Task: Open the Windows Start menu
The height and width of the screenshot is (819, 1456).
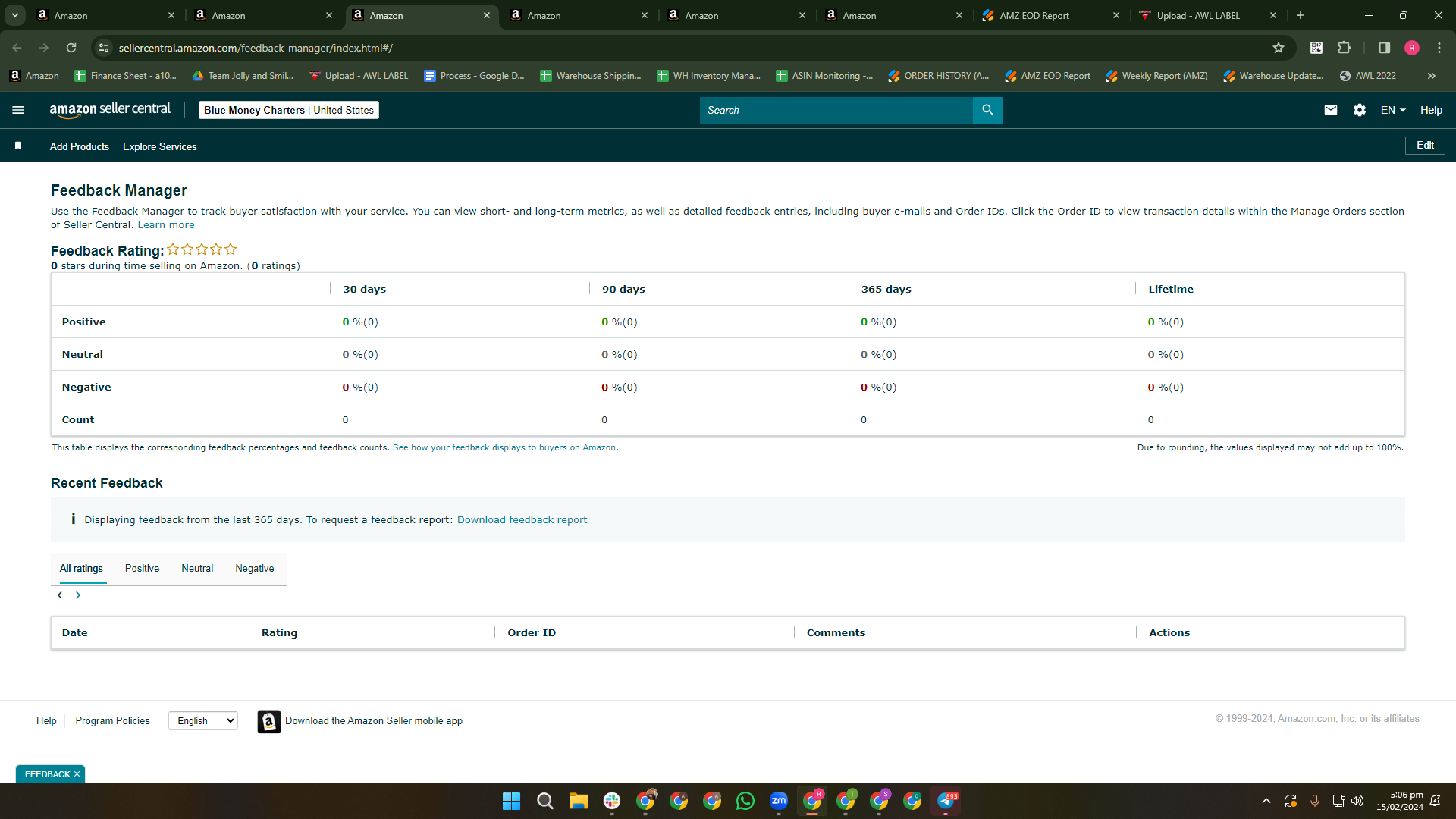Action: coord(512,801)
